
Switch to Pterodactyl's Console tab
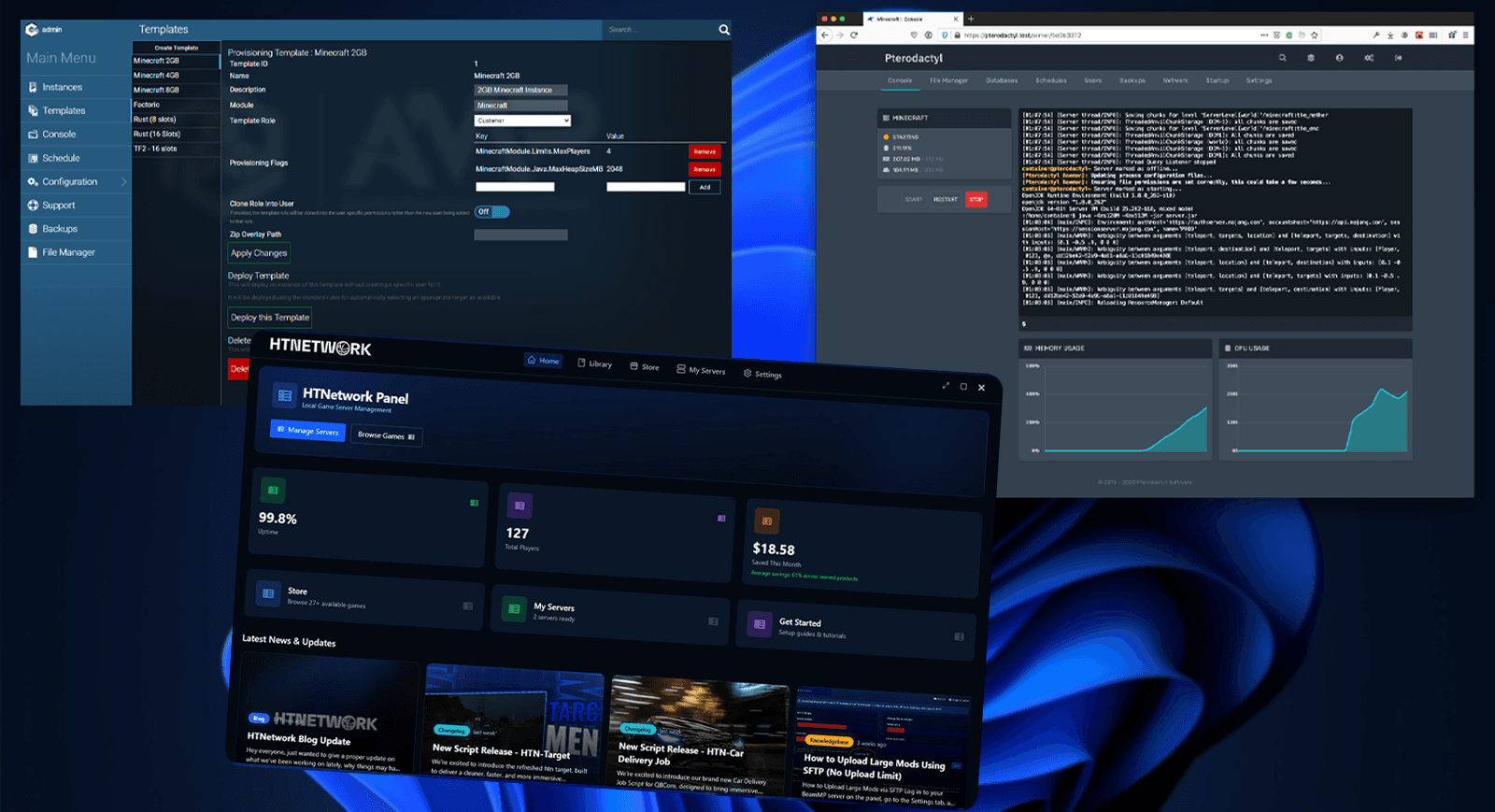[x=900, y=80]
